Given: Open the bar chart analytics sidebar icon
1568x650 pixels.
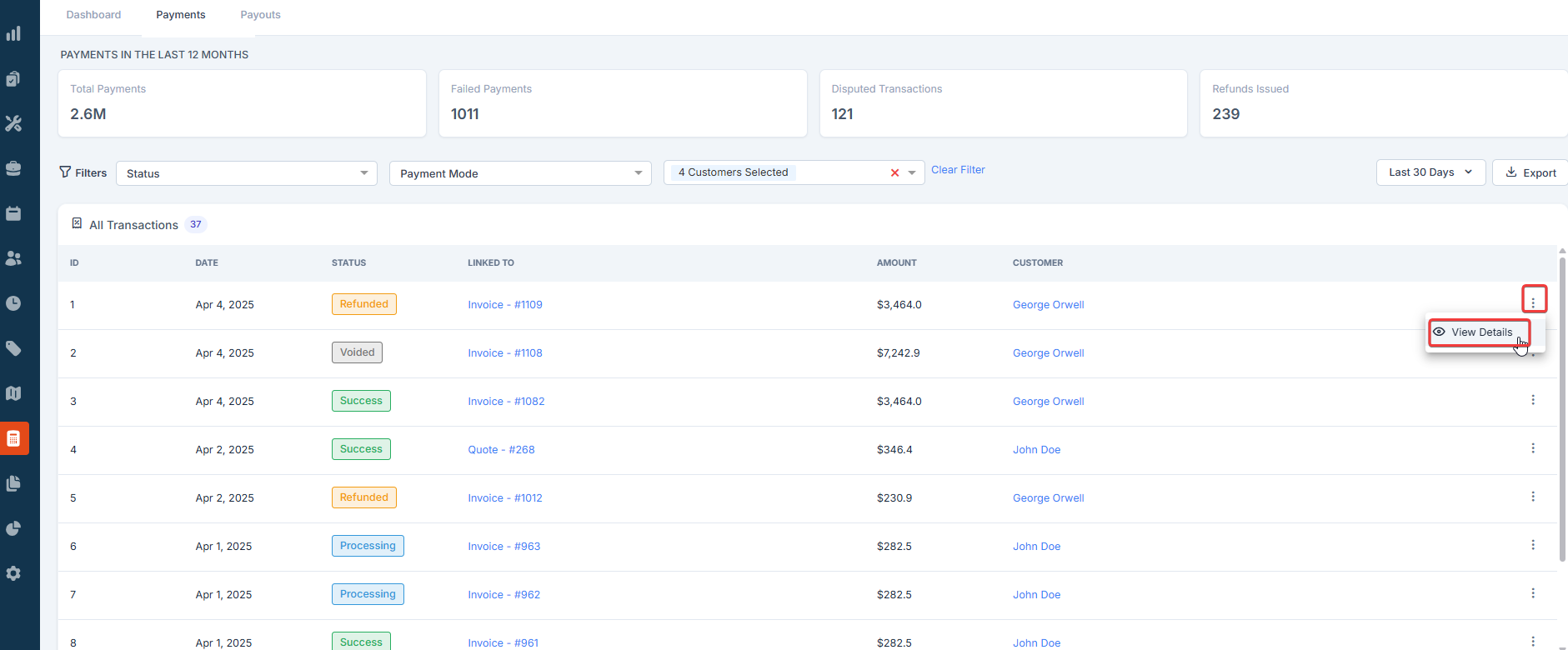Looking at the screenshot, I should click(13, 33).
